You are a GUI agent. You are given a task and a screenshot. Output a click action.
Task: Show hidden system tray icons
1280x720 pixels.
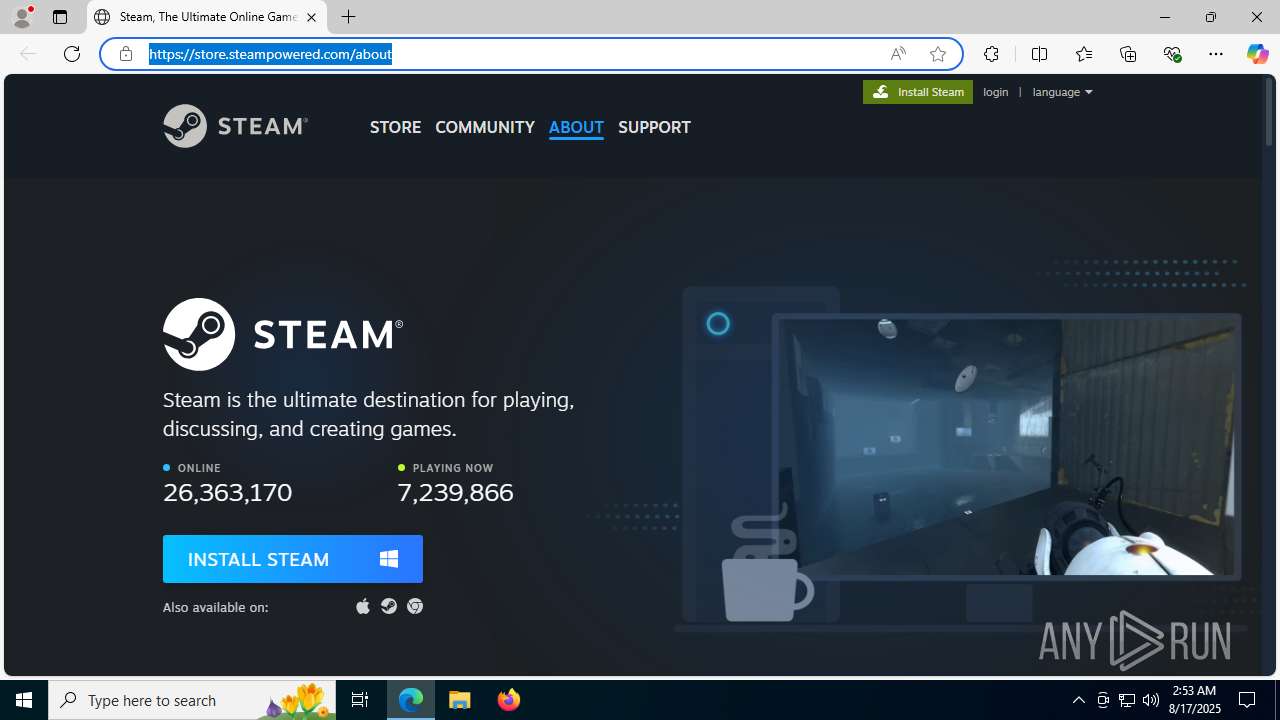pyautogui.click(x=1078, y=700)
